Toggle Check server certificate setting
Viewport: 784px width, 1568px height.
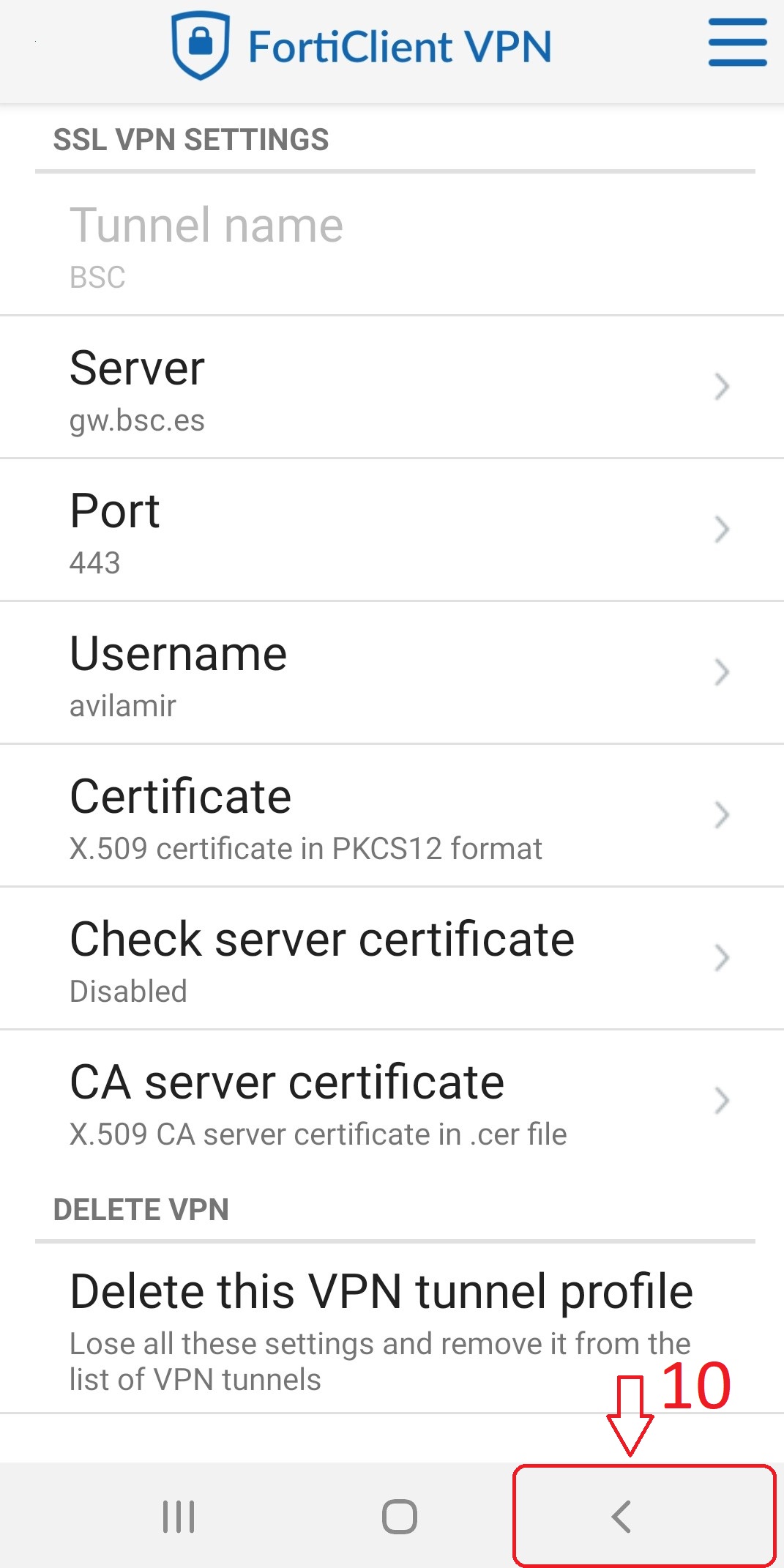[322, 958]
